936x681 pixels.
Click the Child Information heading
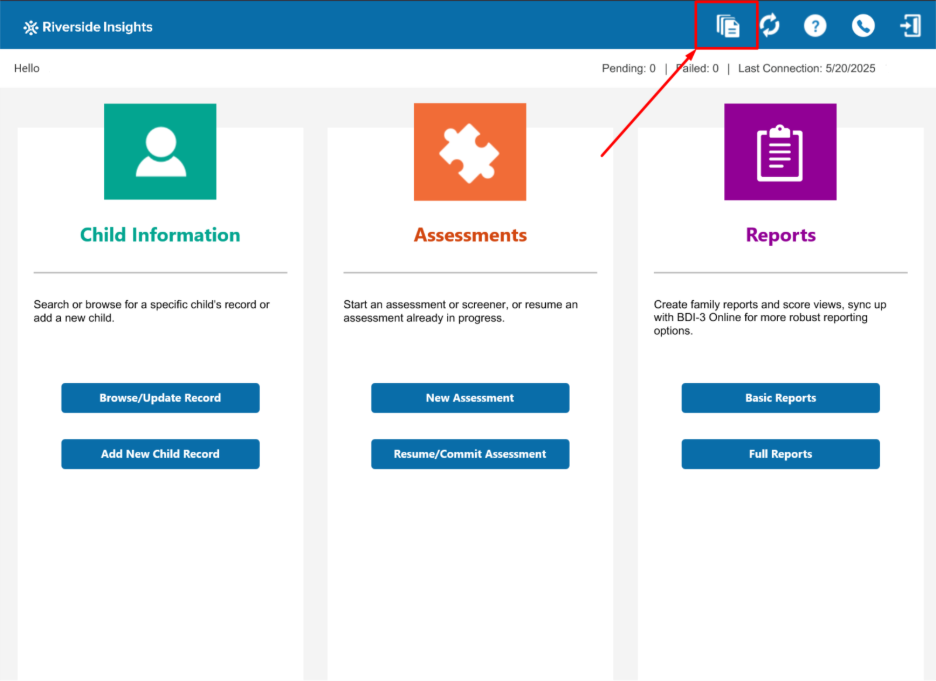click(160, 235)
